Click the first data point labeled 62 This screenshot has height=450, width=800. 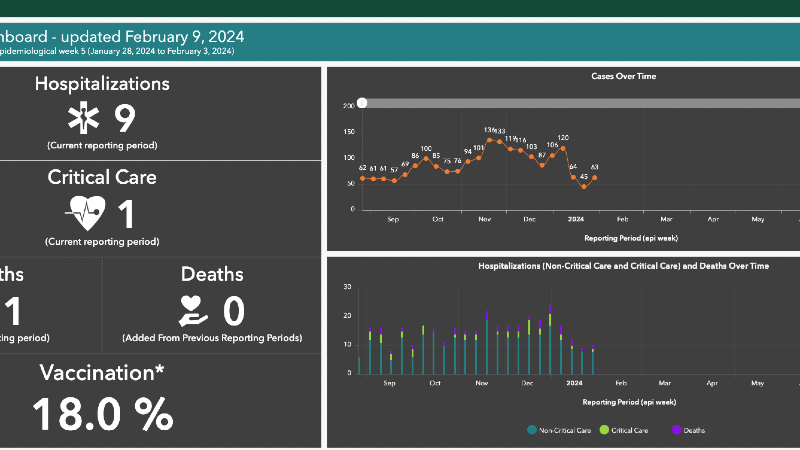(363, 179)
